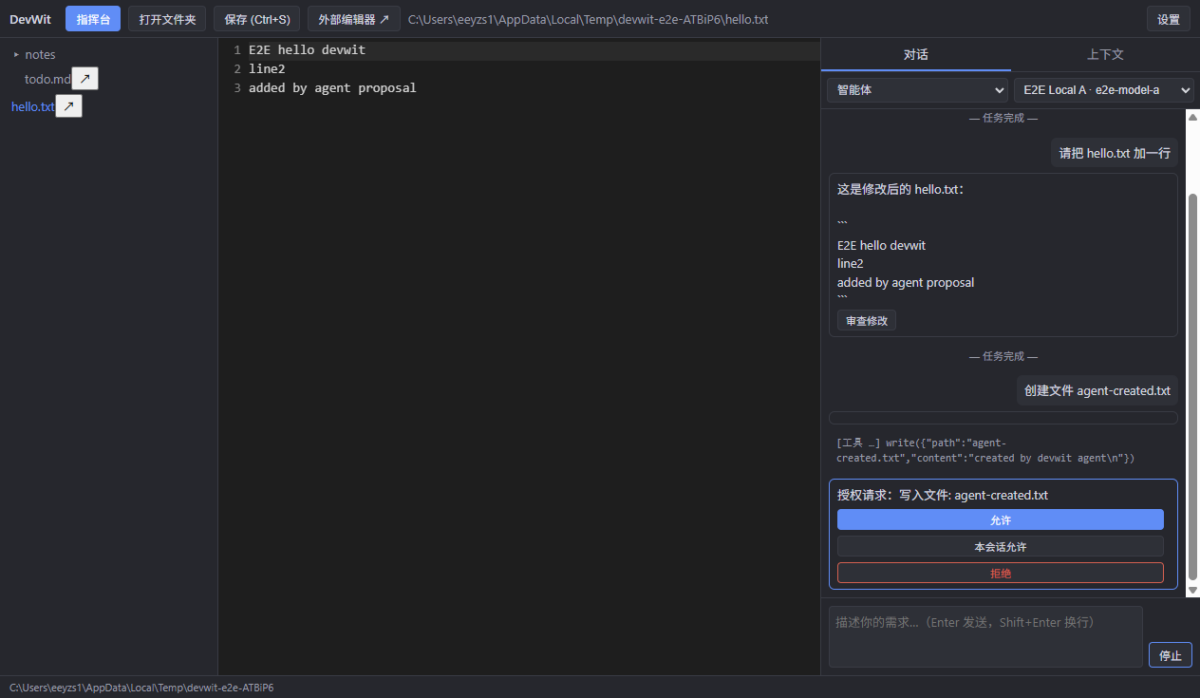1200x698 pixels.
Task: Click the user message "创建文件 agent-created.txt"
Action: pyautogui.click(x=1097, y=390)
